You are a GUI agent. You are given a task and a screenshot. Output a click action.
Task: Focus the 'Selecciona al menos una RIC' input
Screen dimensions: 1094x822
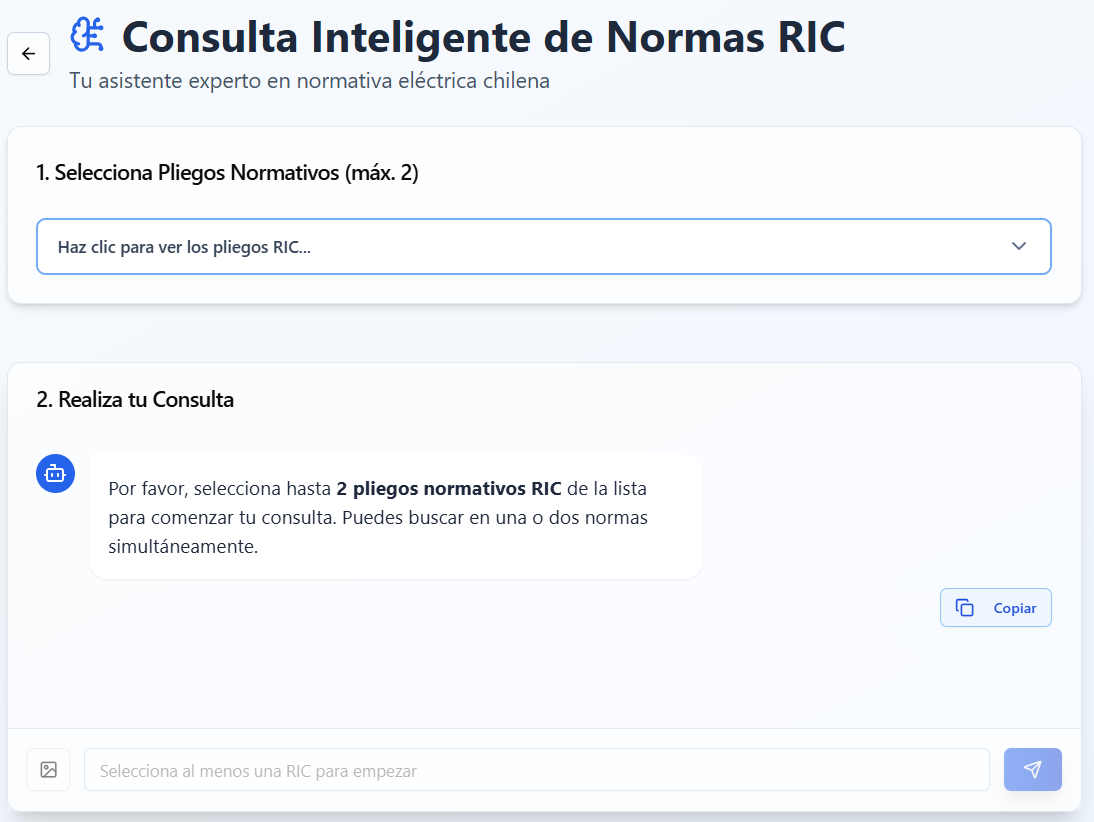pyautogui.click(x=536, y=770)
